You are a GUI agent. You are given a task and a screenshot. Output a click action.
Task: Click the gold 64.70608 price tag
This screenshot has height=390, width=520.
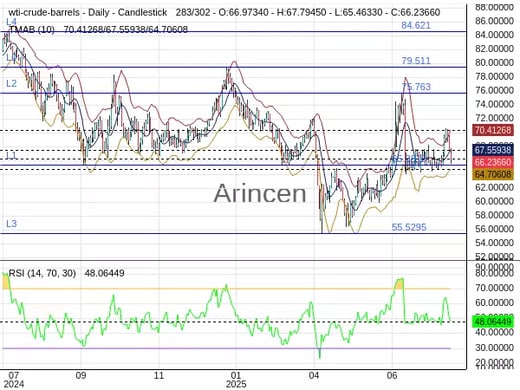[493, 174]
